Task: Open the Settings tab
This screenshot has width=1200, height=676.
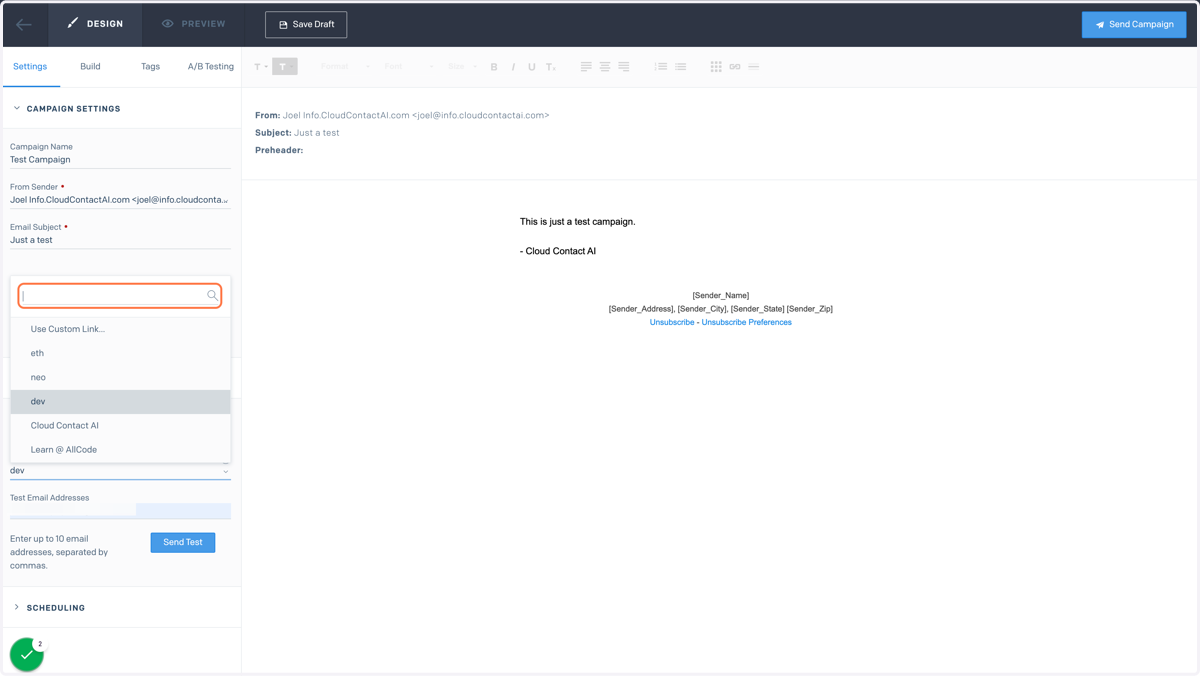Action: point(30,66)
